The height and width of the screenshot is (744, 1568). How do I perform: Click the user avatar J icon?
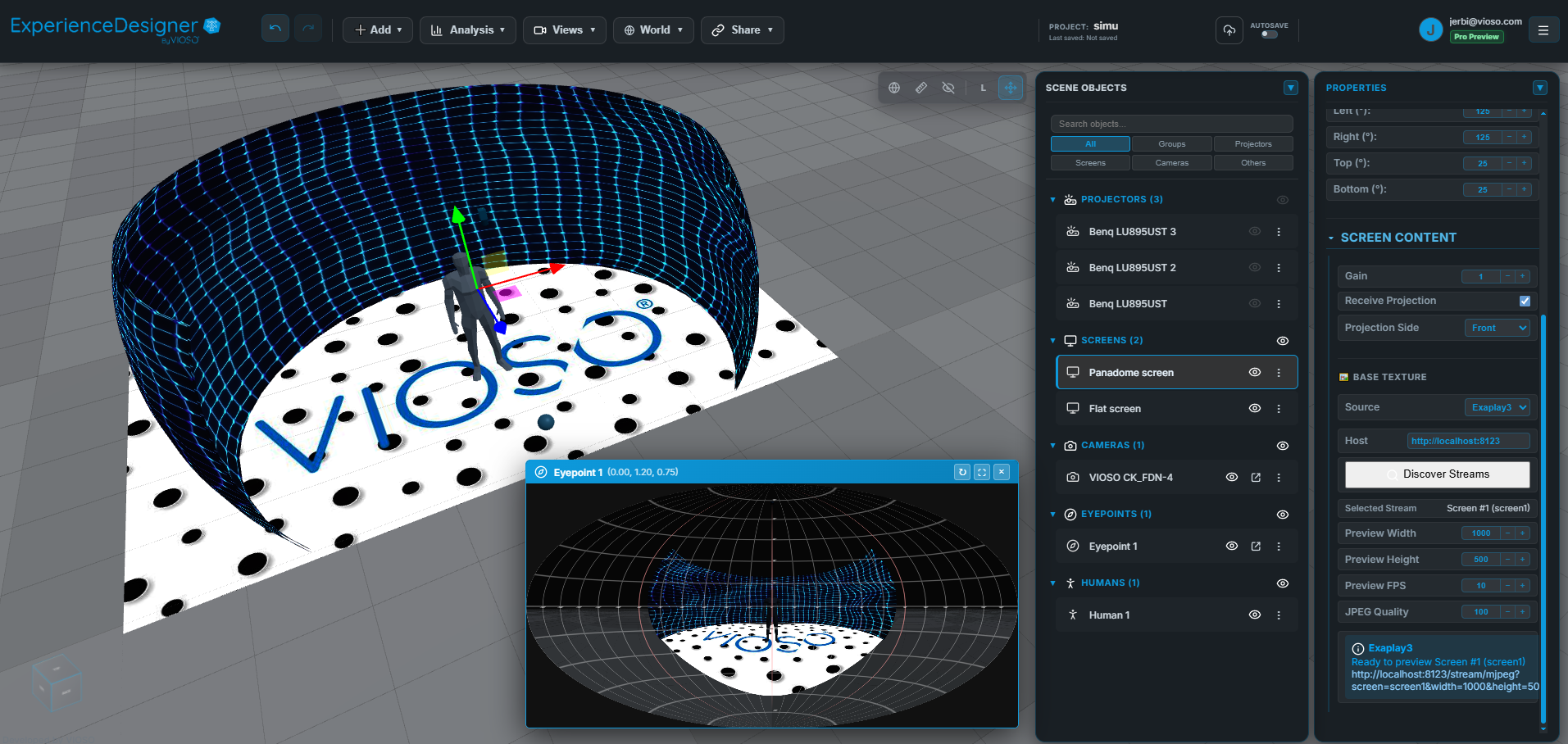point(1430,30)
